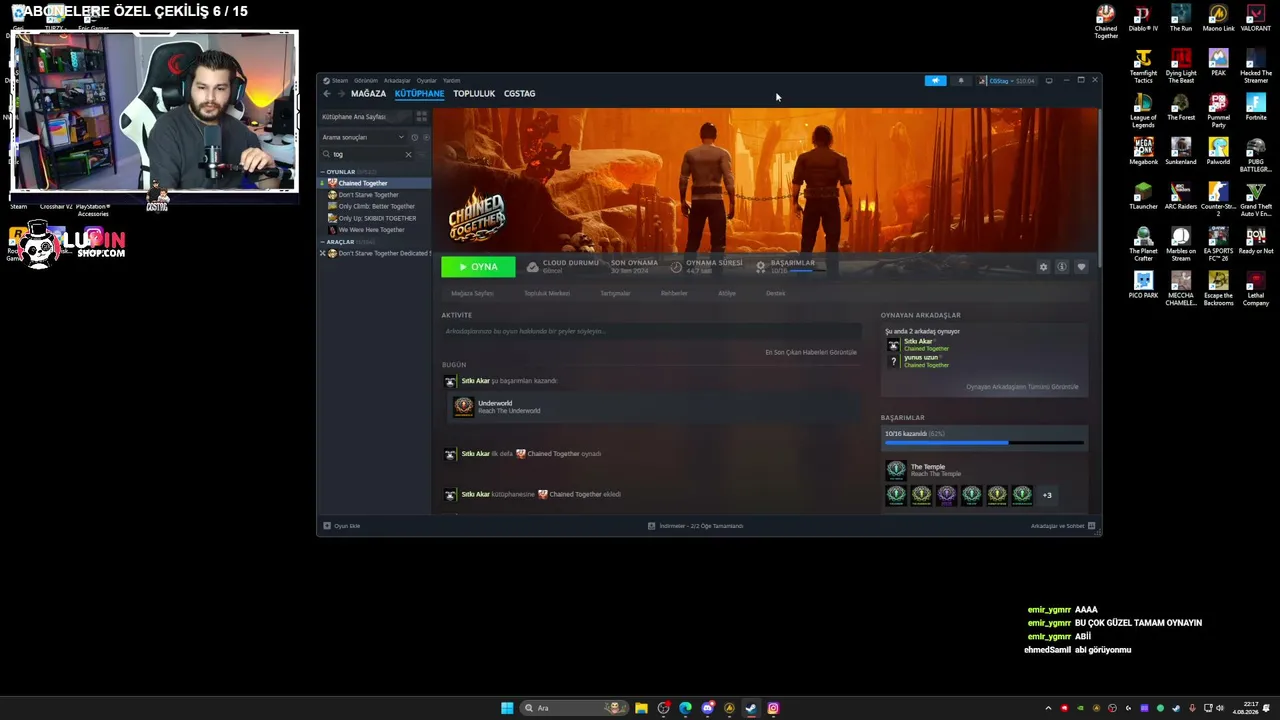
Task: Click the header BAŞARIMLAR progress bar
Action: click(801, 271)
